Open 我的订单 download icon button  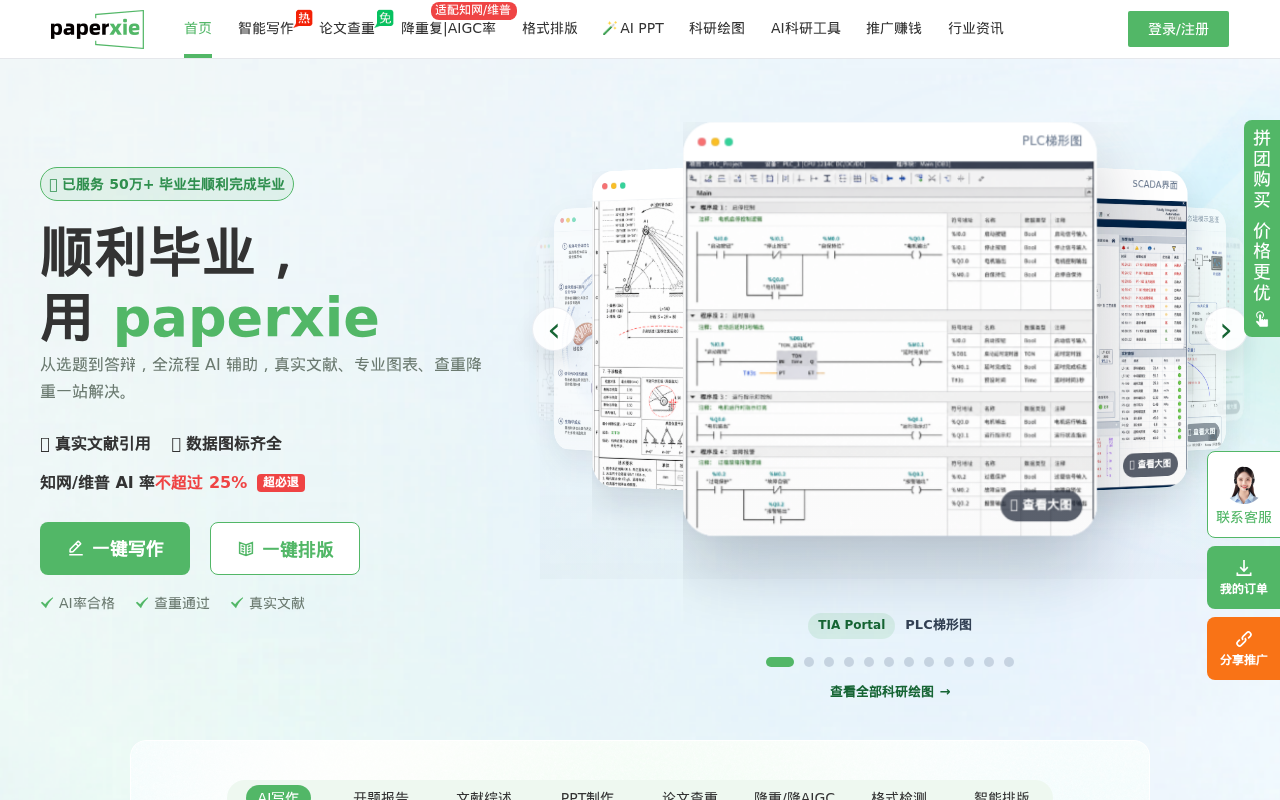tap(1244, 577)
